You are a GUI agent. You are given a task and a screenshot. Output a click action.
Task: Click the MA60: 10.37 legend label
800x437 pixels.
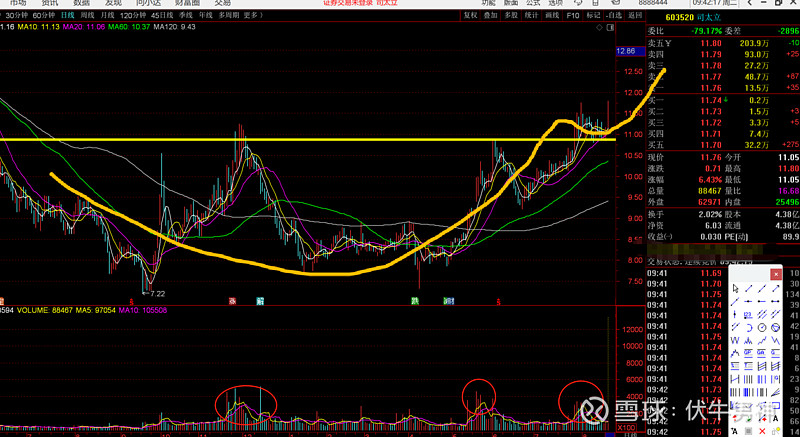129,27
